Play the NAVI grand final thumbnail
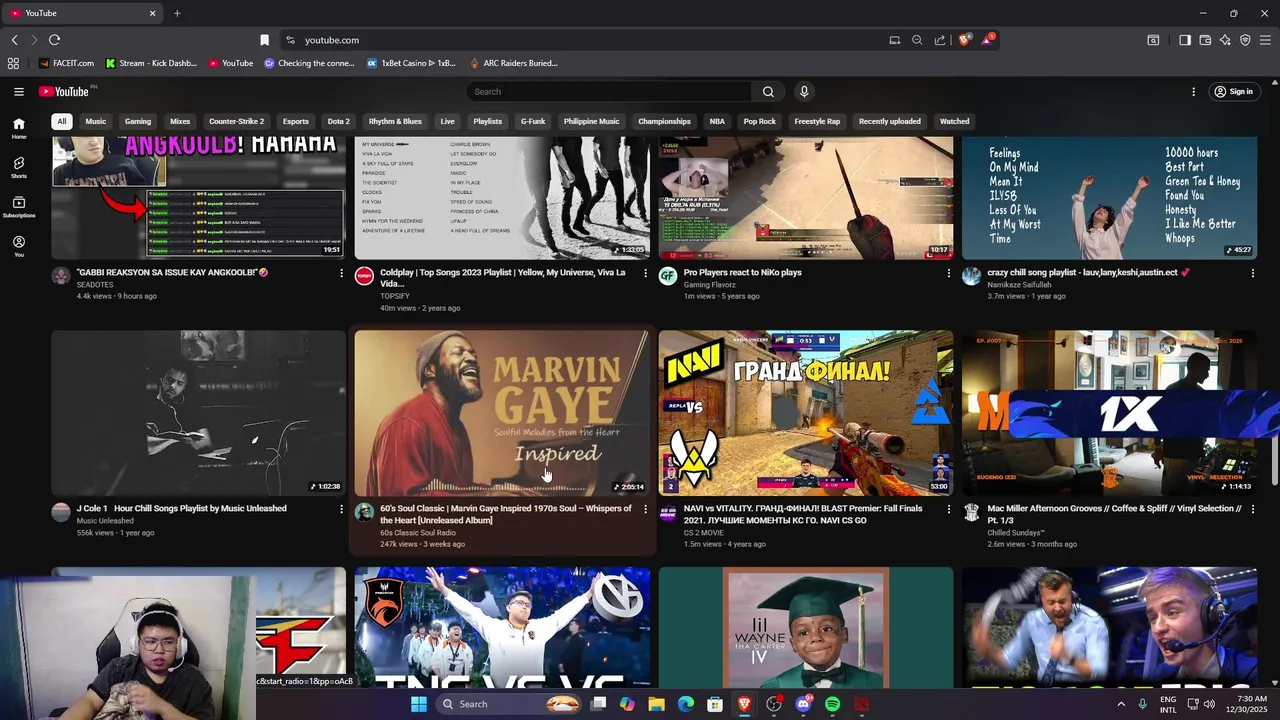 pos(806,413)
